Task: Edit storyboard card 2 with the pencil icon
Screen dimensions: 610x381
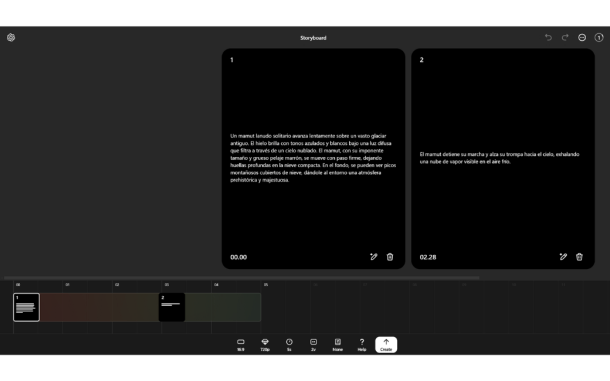Action: pos(563,256)
